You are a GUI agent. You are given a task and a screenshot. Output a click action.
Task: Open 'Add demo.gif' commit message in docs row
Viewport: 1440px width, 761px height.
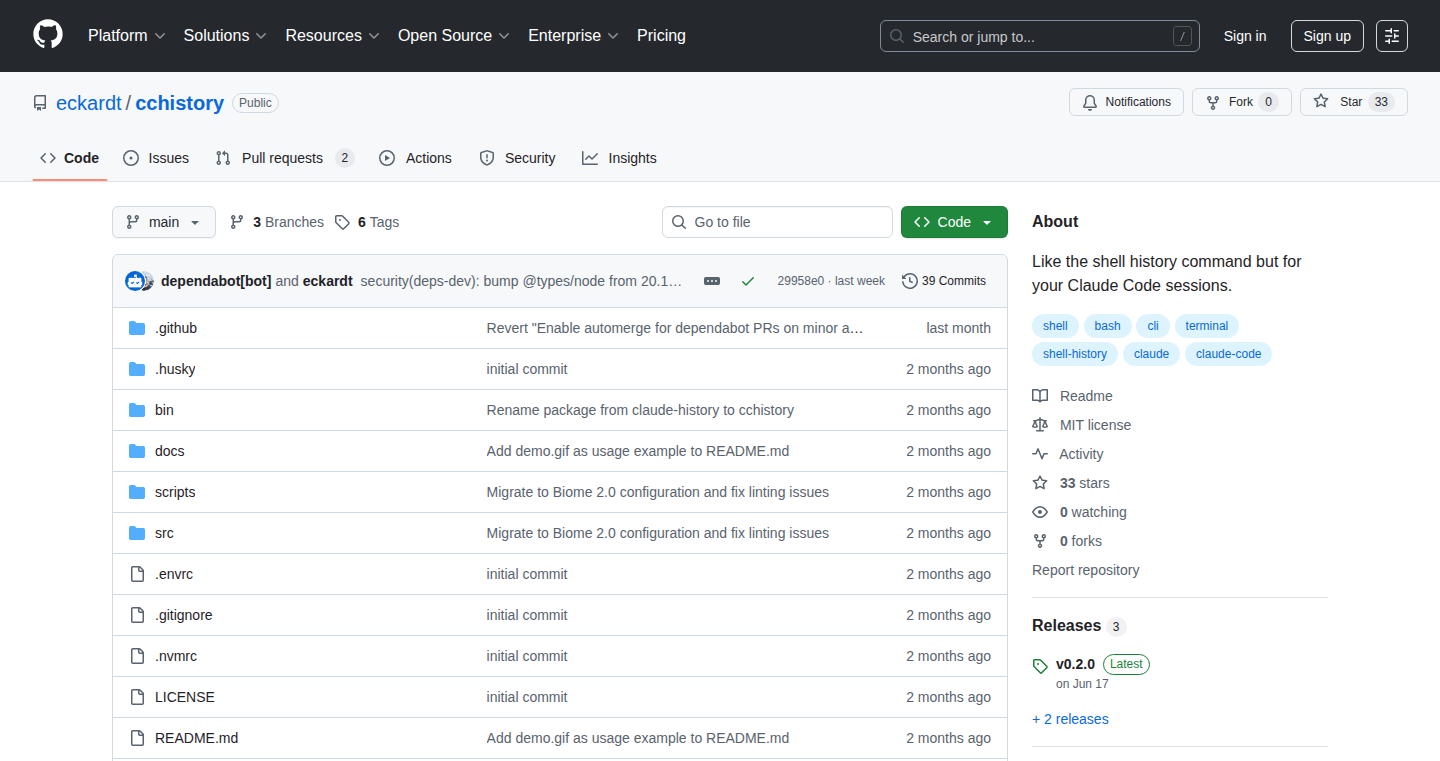(x=638, y=451)
